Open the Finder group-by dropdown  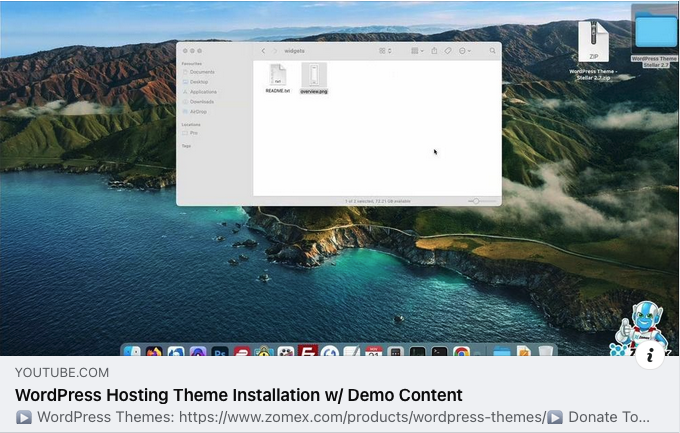pos(417,51)
